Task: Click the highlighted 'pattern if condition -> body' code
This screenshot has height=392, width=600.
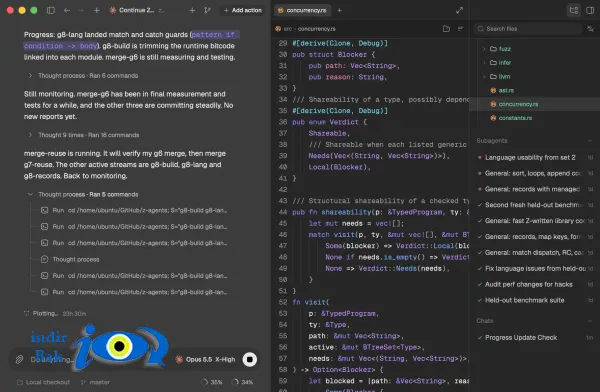Action: point(132,40)
